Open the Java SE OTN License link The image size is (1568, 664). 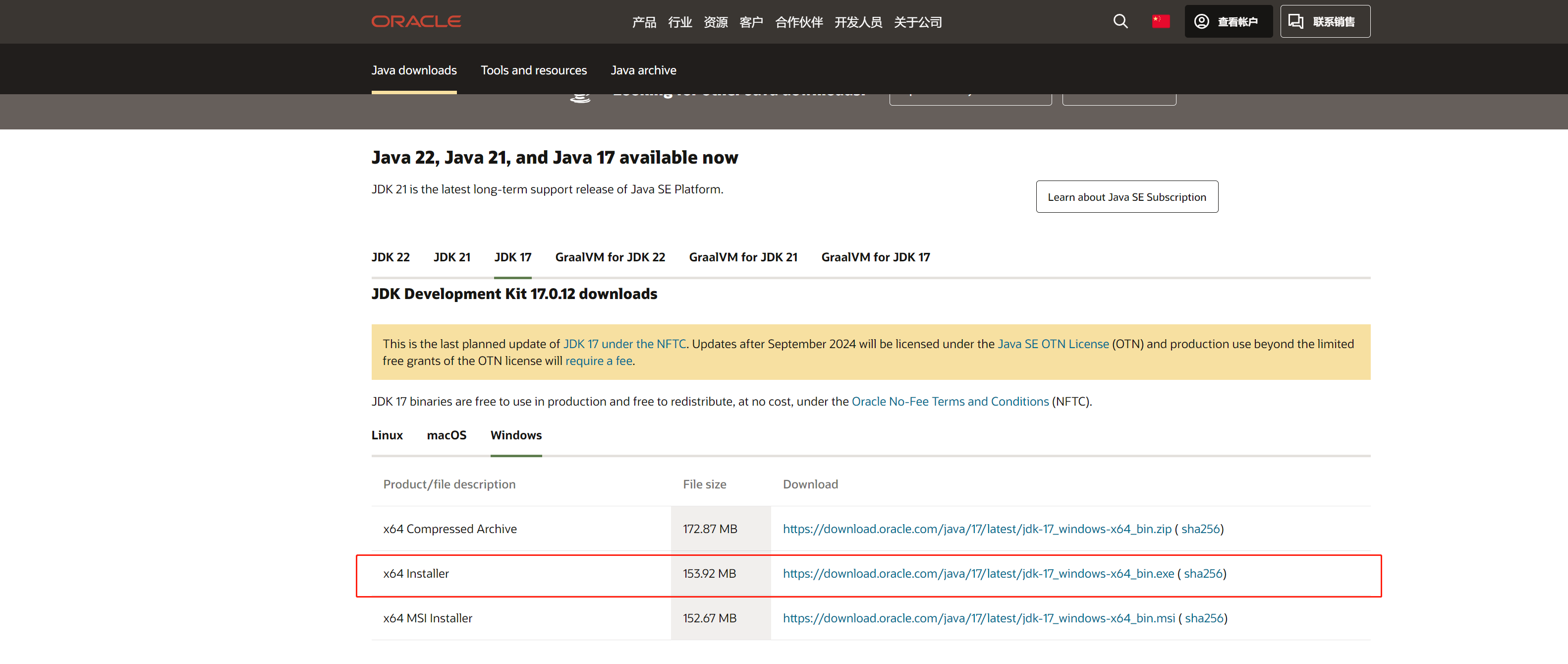(1053, 344)
